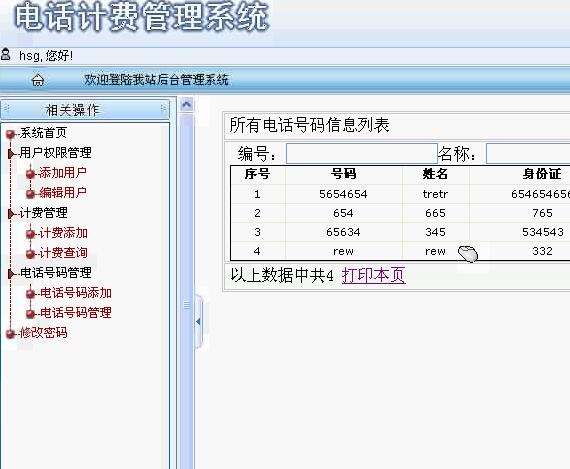Open 电话号码添加 page
The image size is (570, 469).
point(76,293)
